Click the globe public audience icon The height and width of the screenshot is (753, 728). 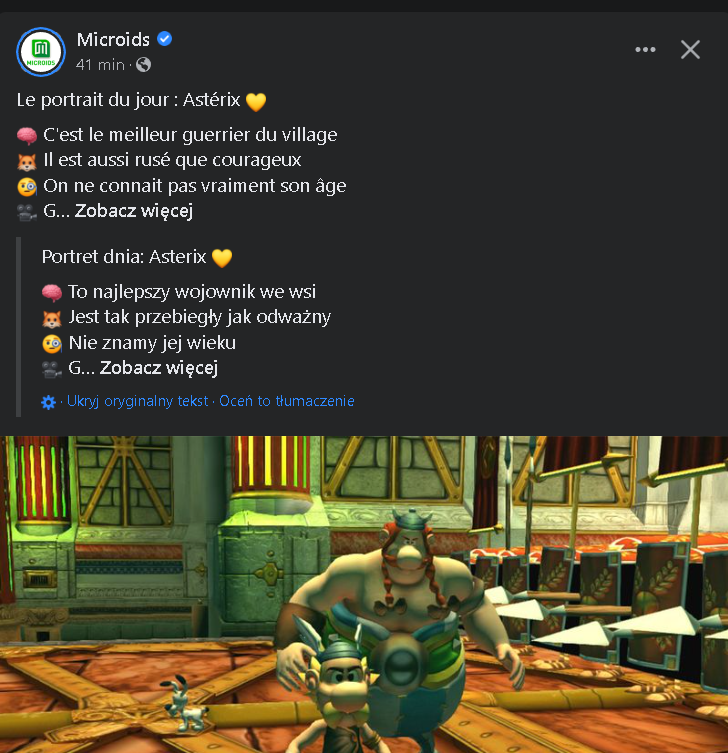tap(143, 64)
